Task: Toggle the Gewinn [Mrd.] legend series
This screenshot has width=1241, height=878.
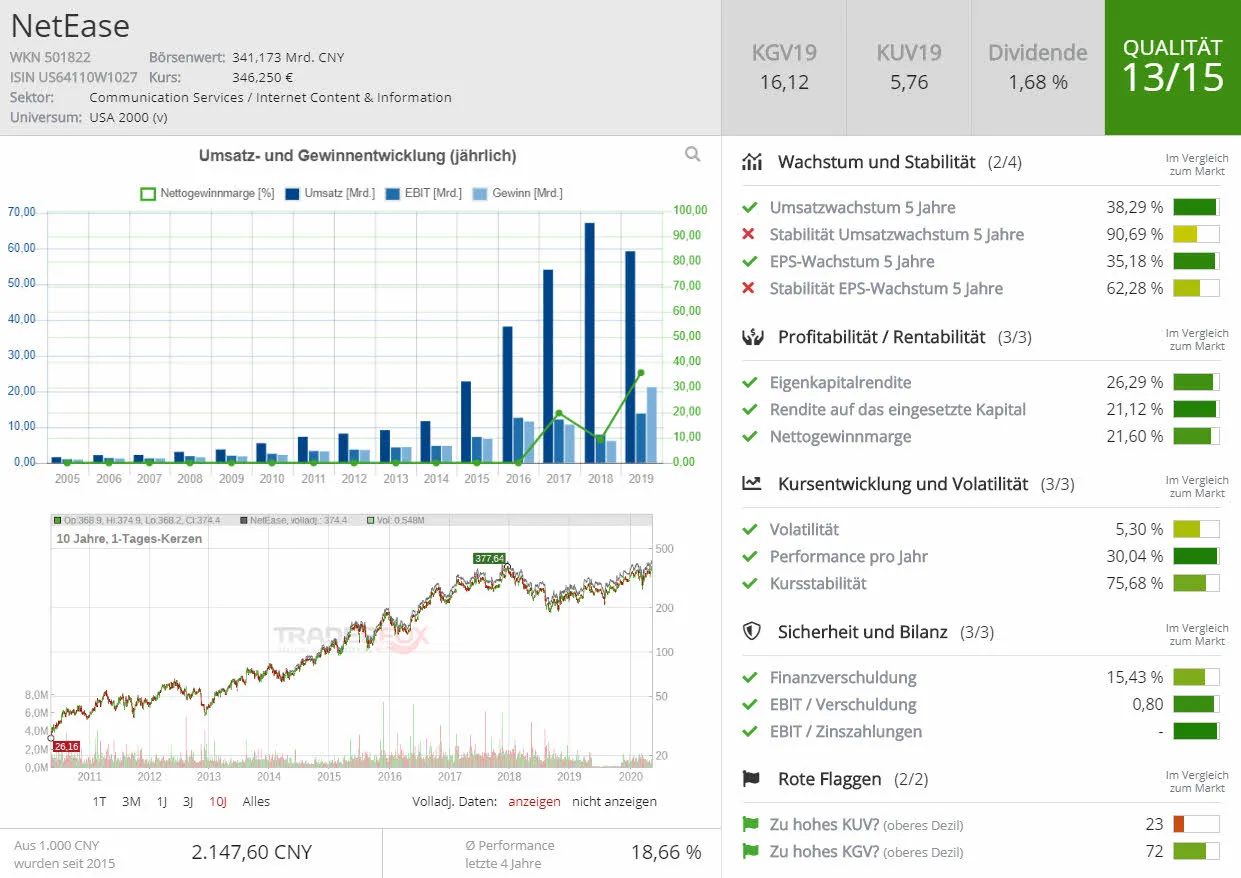Action: pyautogui.click(x=517, y=193)
